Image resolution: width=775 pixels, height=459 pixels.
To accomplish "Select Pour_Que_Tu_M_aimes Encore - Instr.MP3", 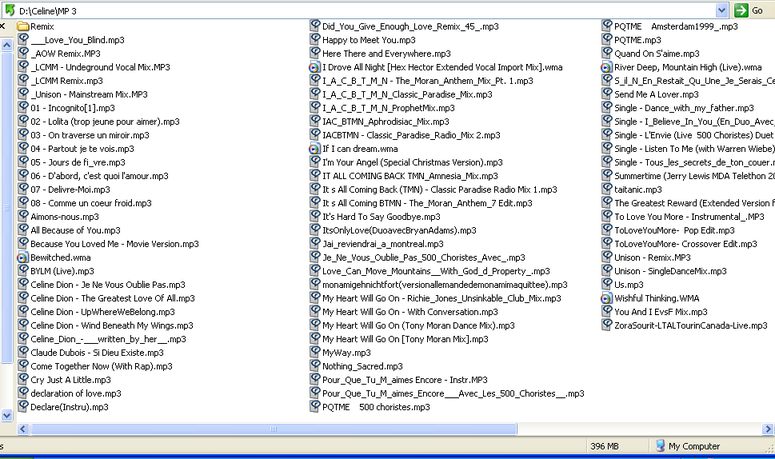I will (x=405, y=380).
